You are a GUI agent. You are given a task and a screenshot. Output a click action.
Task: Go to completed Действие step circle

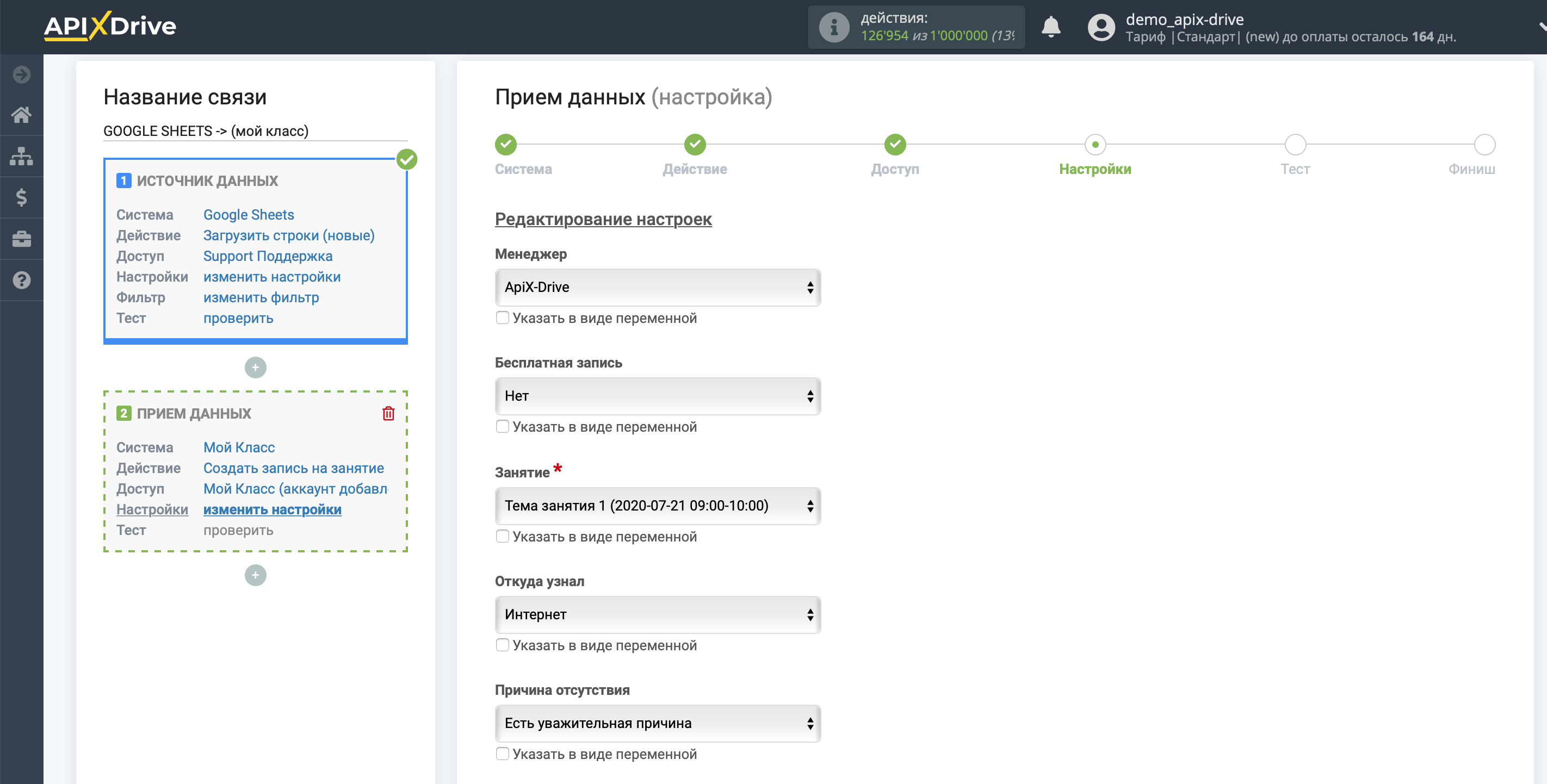(695, 144)
